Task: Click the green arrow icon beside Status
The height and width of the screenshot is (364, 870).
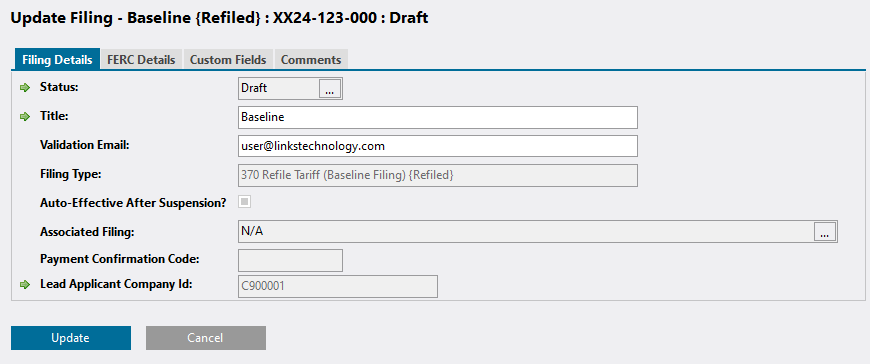Action: click(24, 88)
